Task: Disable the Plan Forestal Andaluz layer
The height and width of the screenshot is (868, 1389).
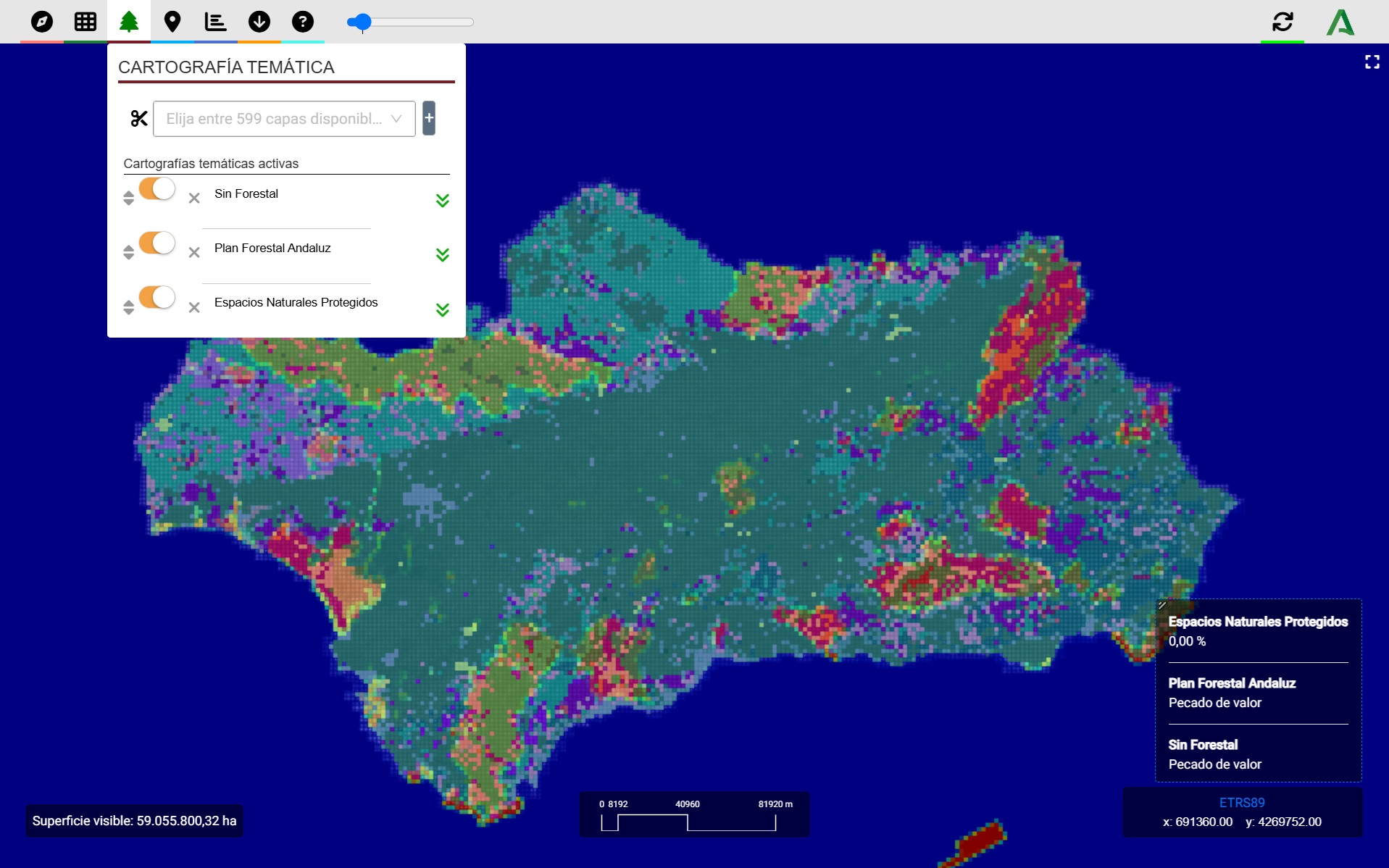Action: (157, 243)
